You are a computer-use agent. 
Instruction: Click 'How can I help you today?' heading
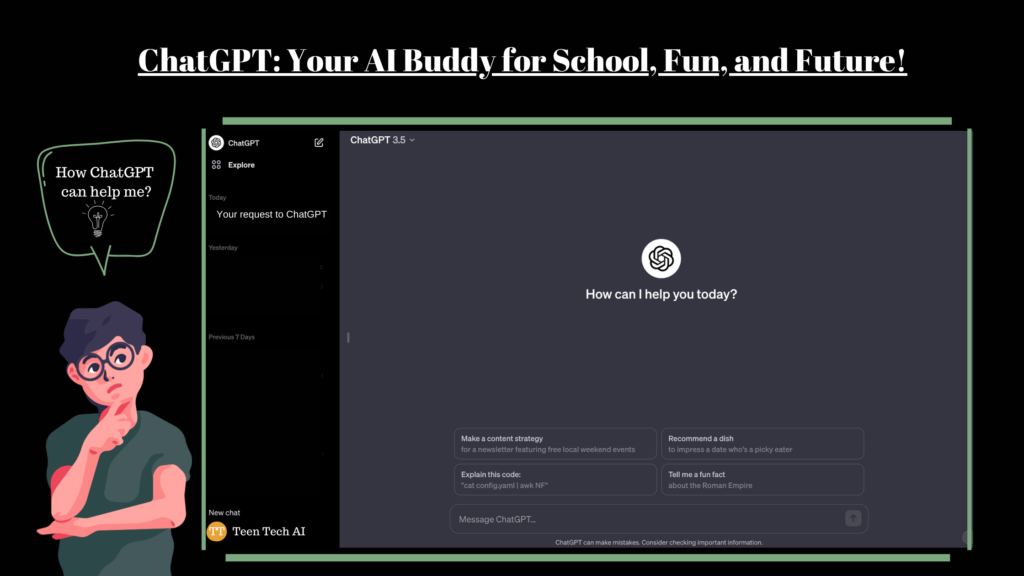[x=661, y=295]
